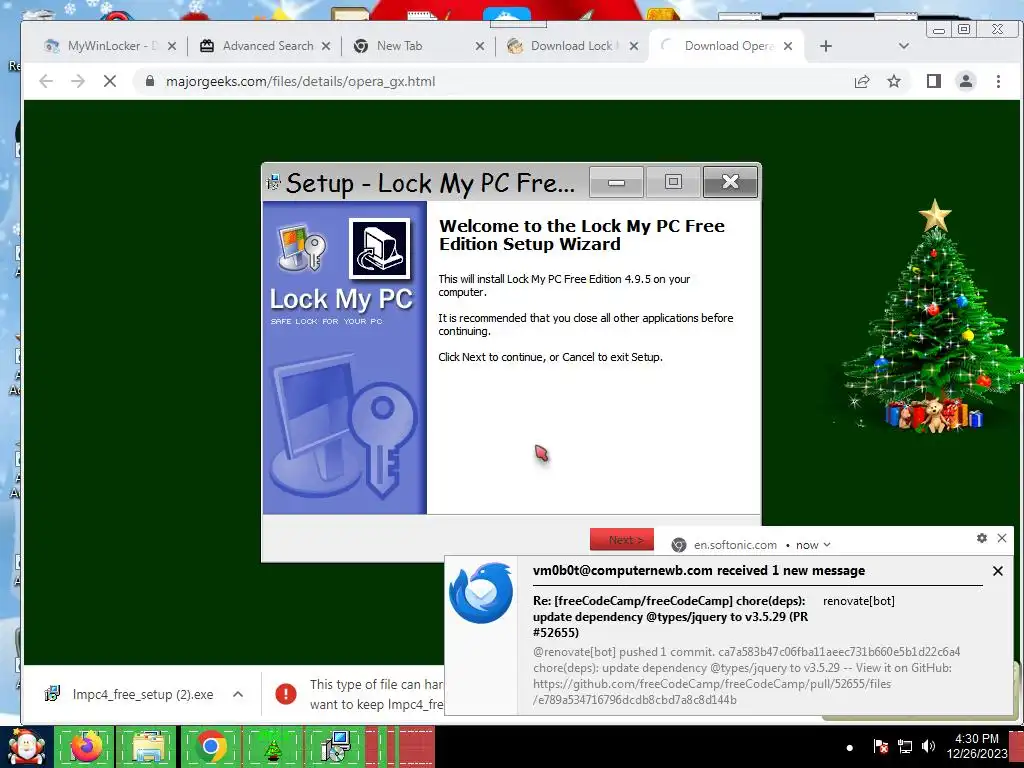Go forward in Chrome
Screen dimensions: 1024x768
78,81
